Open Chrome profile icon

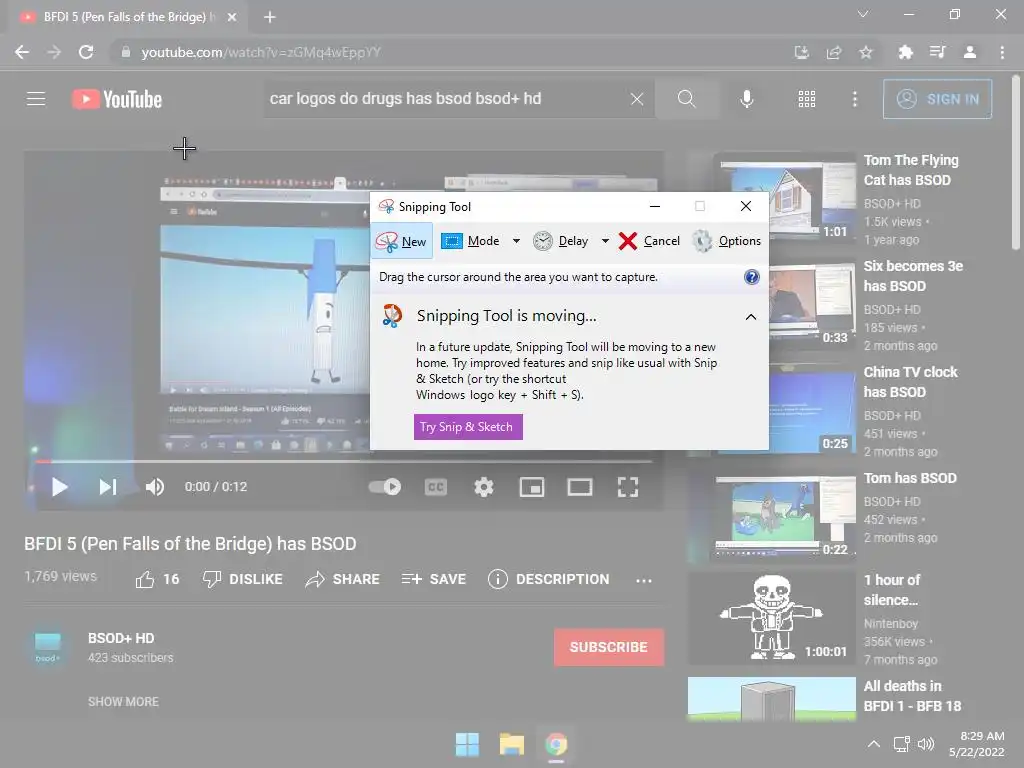click(x=970, y=52)
